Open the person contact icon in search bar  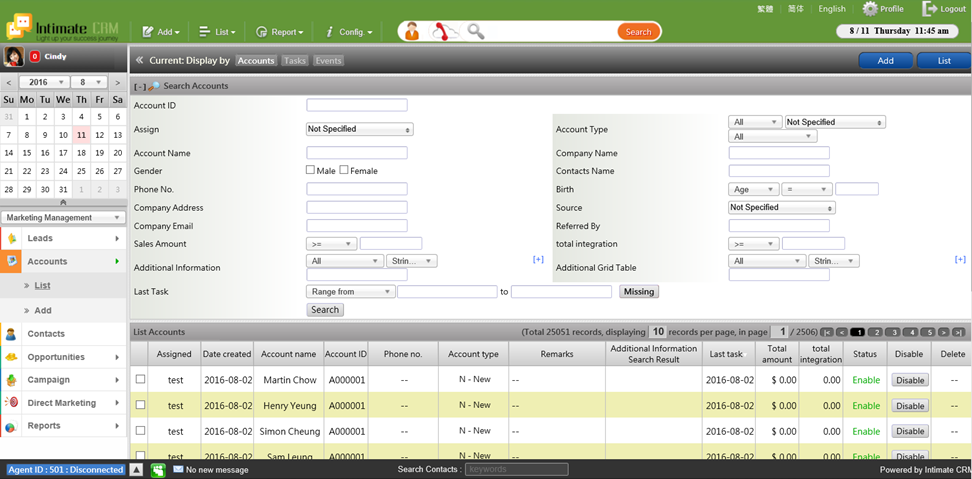[412, 31]
